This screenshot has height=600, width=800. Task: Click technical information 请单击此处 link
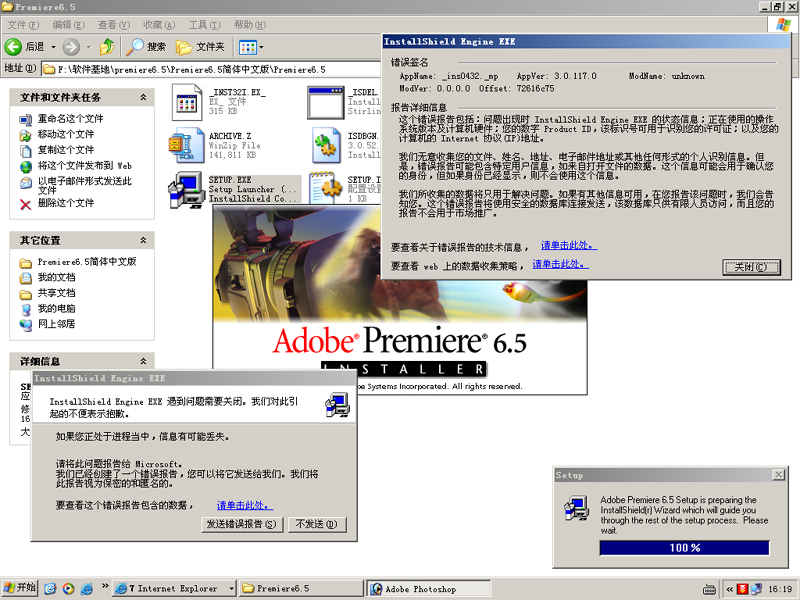pos(569,245)
